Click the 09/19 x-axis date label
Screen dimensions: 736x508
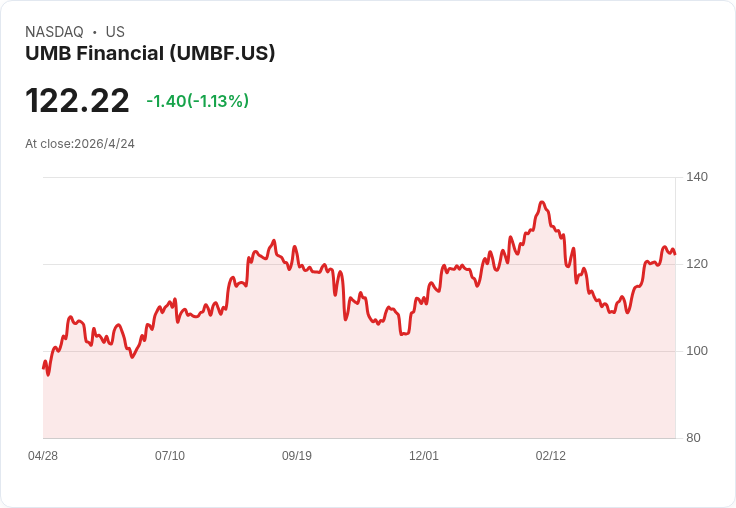pyautogui.click(x=297, y=455)
